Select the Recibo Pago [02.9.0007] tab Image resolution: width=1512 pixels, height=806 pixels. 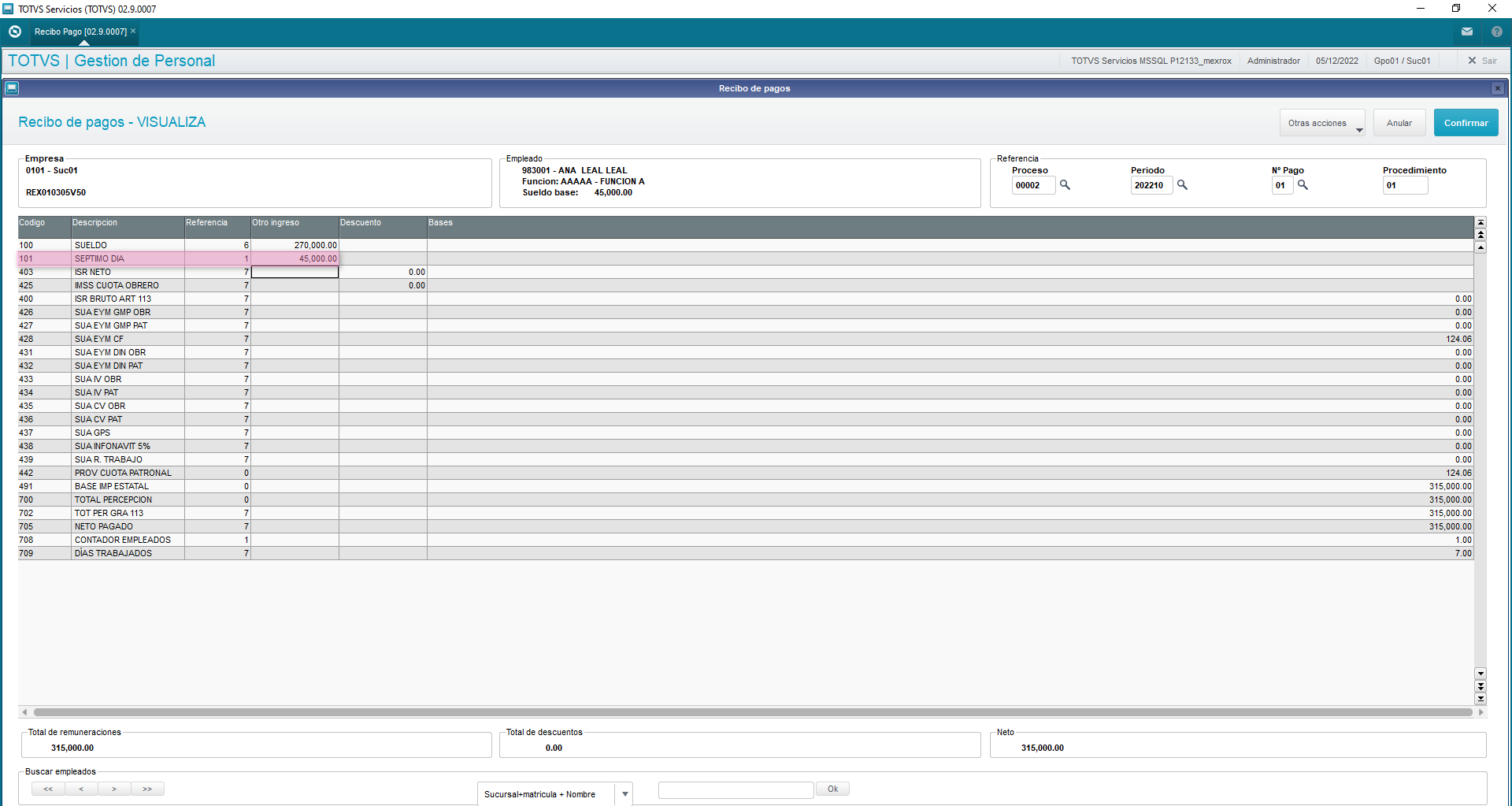[x=80, y=32]
